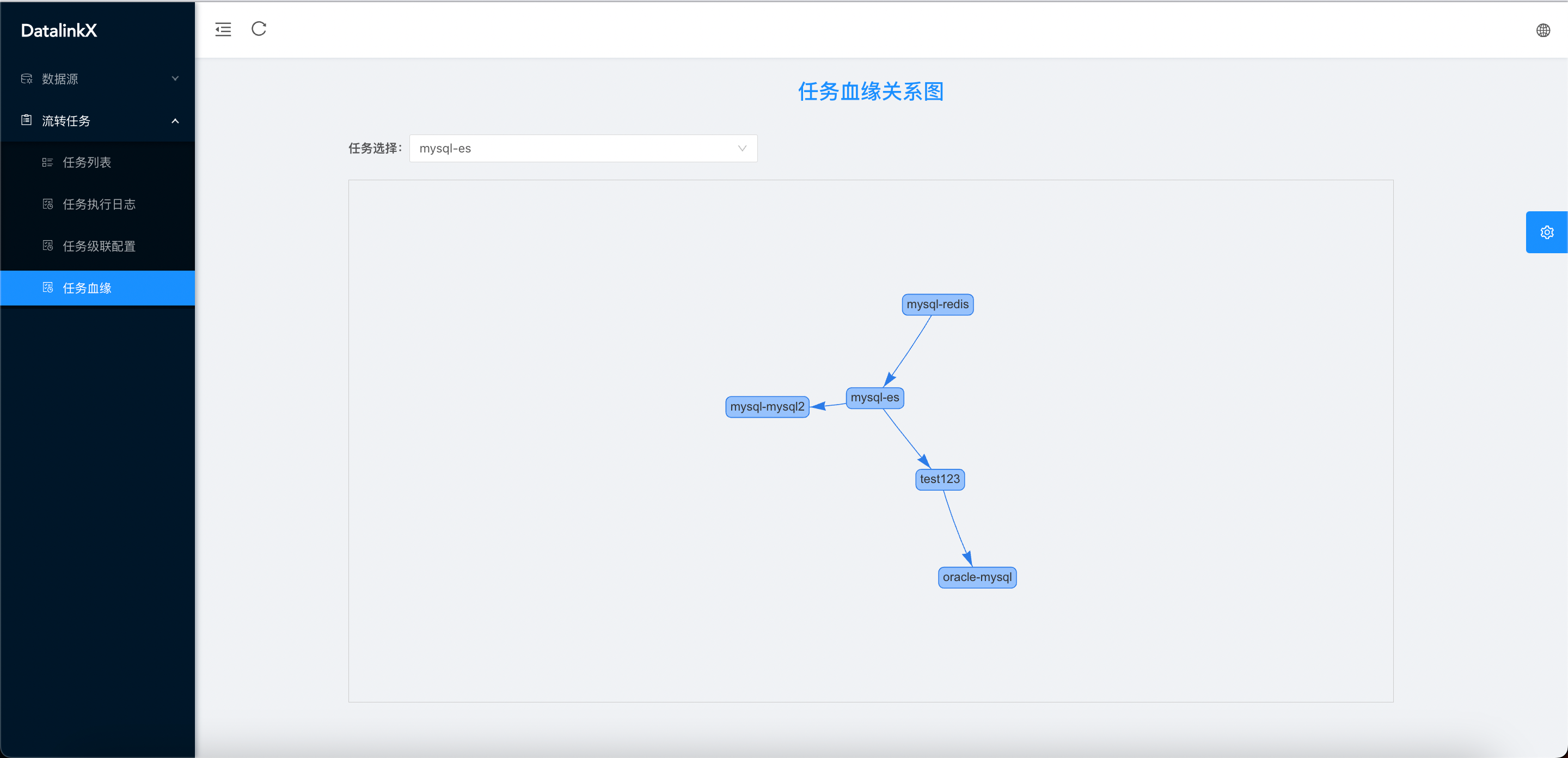
Task: Select the 任务血缘 menu item
Action: [87, 288]
